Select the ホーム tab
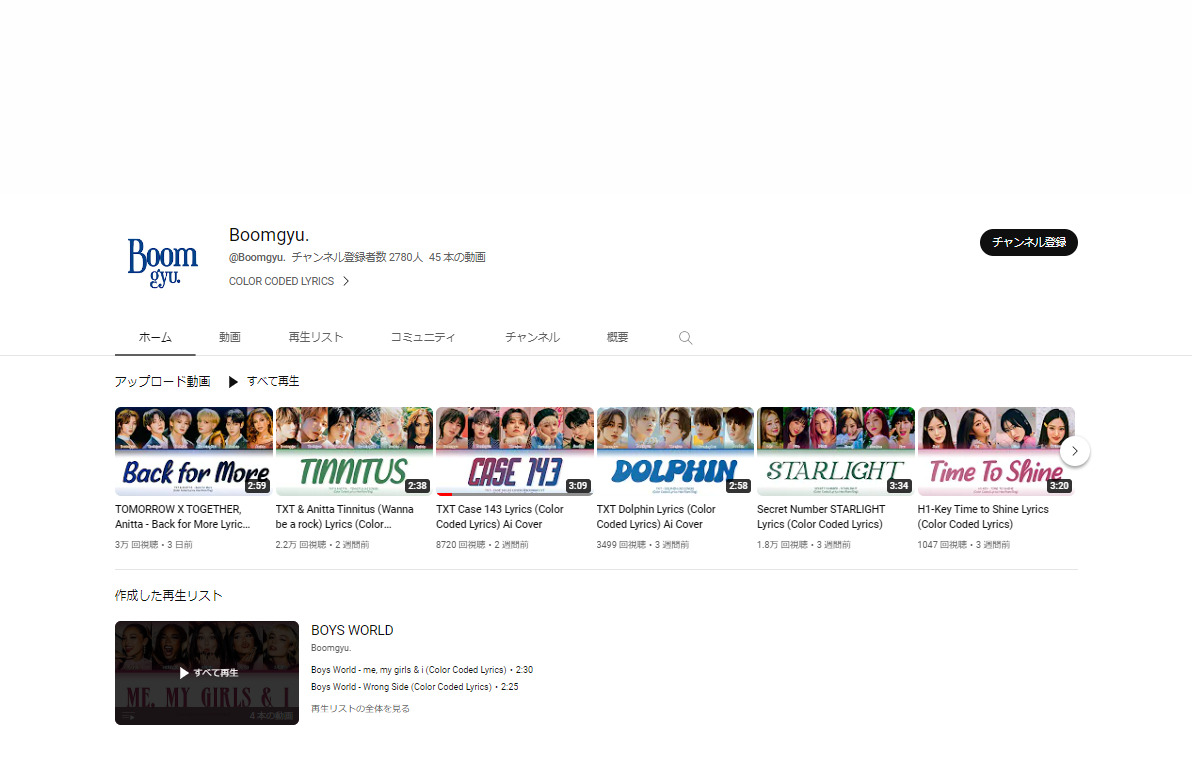1192x762 pixels. (155, 337)
